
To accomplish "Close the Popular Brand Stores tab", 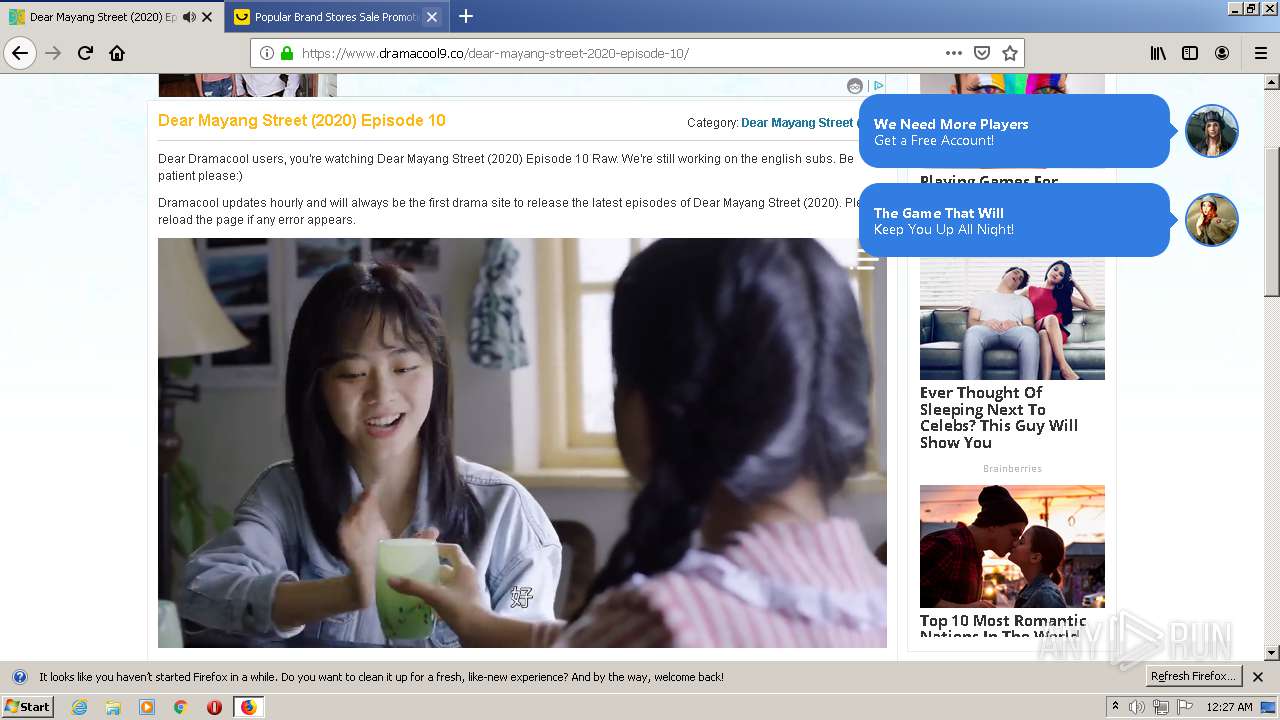I will click(432, 17).
